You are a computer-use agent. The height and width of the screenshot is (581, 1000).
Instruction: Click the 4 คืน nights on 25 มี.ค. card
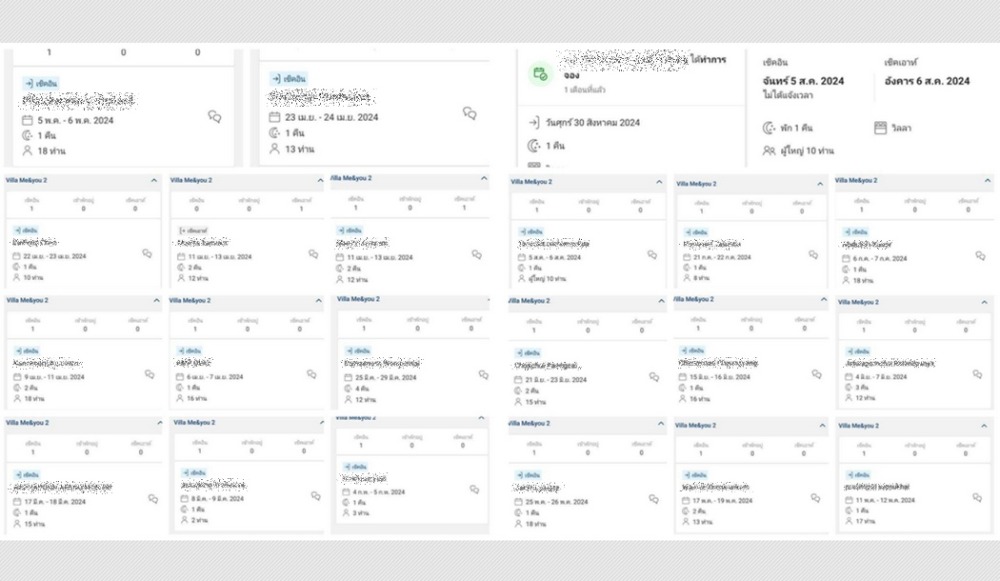pos(362,388)
